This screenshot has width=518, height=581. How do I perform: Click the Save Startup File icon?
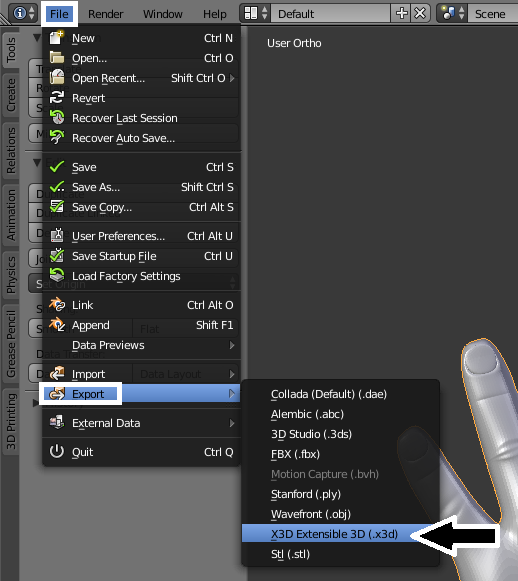[57, 256]
